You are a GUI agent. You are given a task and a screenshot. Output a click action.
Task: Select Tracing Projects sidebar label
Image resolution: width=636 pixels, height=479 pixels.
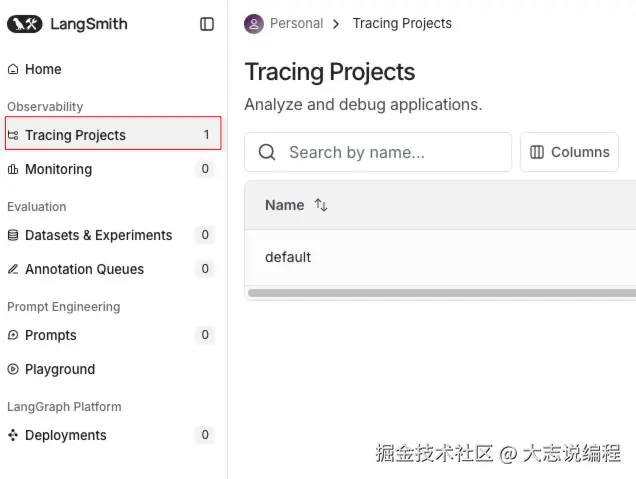tap(75, 135)
